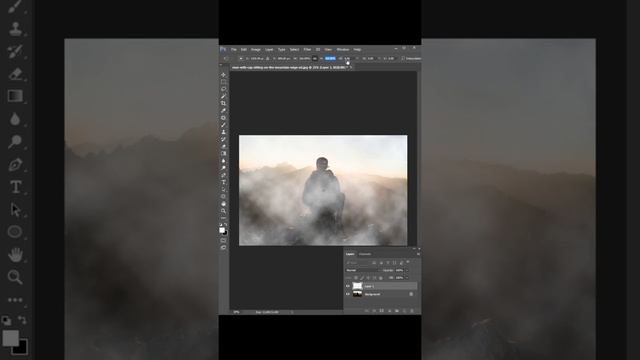Select the Move tool in the Photoshop toolbar
This screenshot has height=360, width=640.
tap(223, 75)
